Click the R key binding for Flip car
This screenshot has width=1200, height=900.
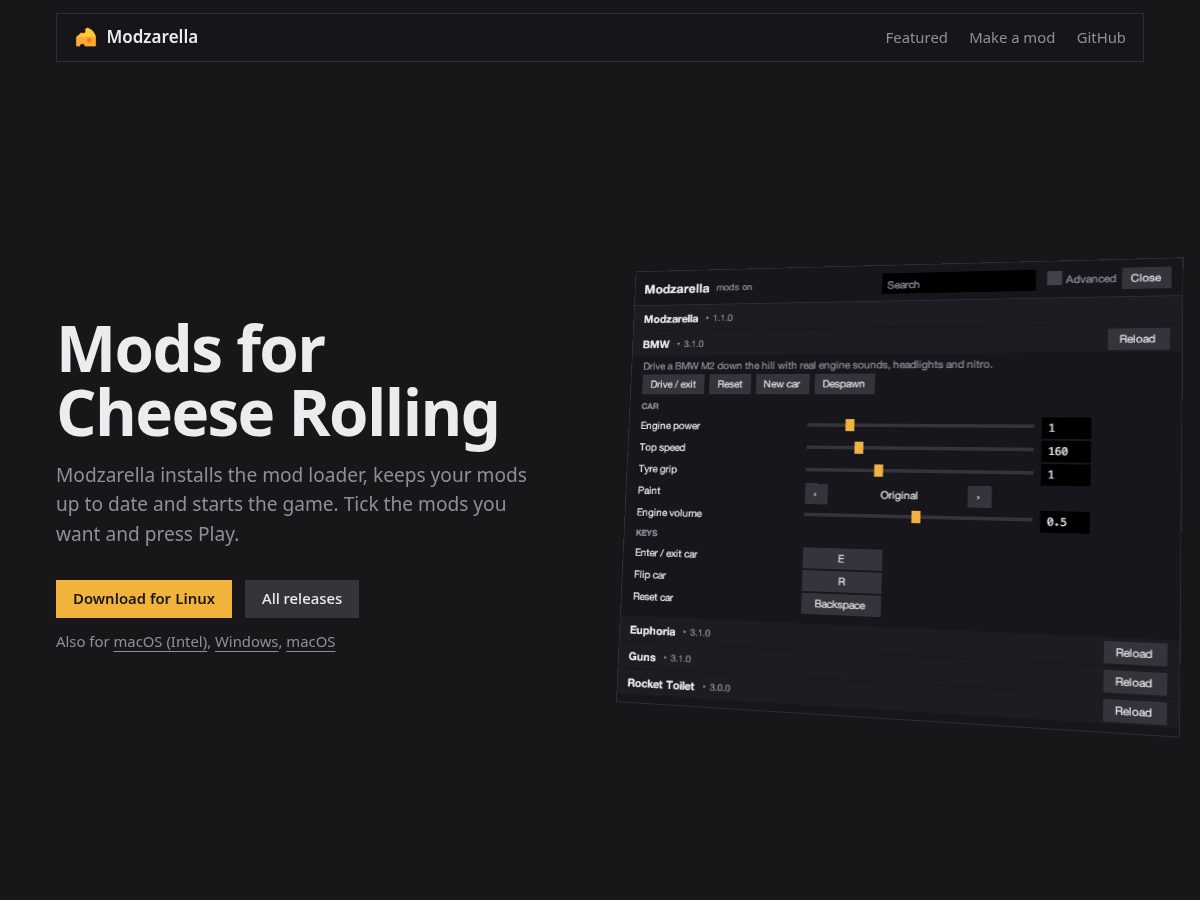pos(842,582)
